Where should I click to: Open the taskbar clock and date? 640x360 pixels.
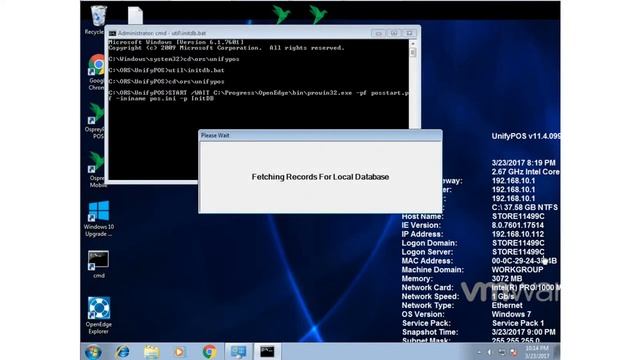pos(537,352)
